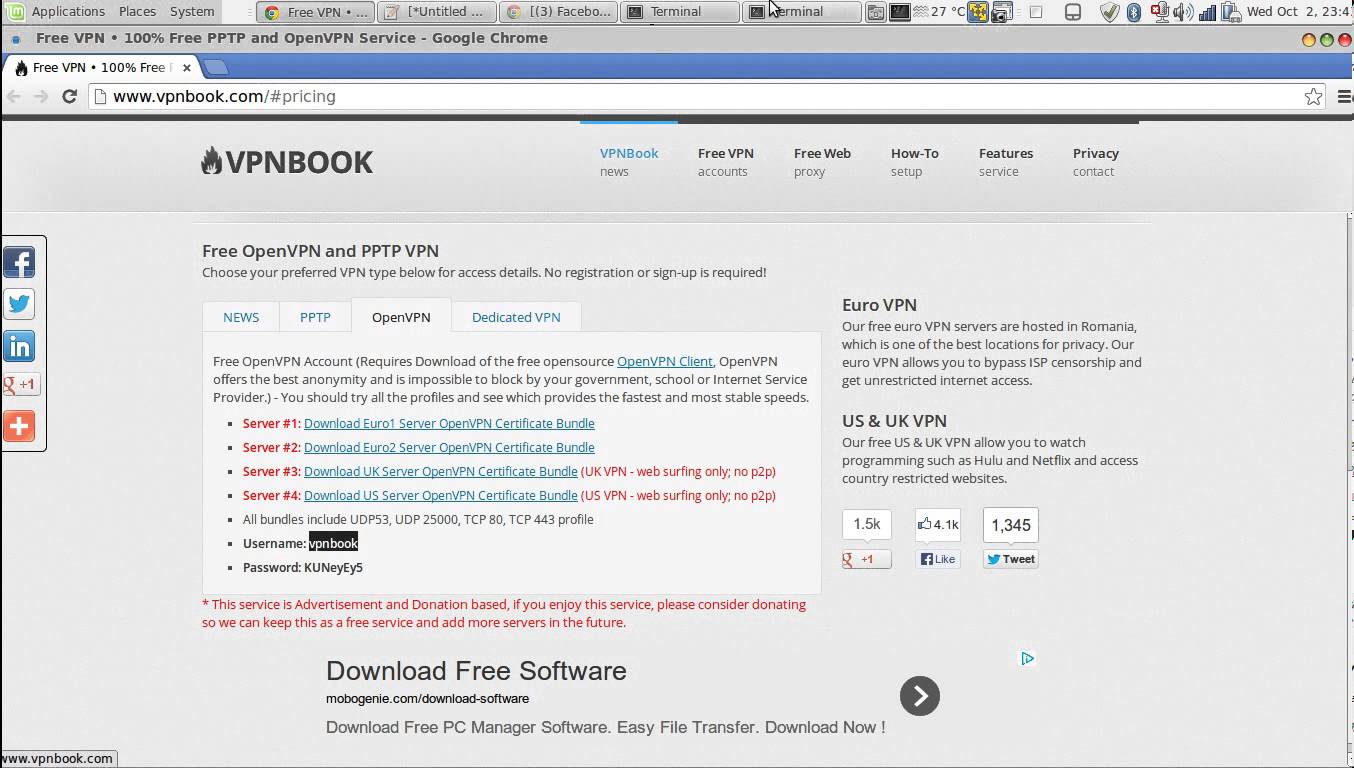Select the OpenVPN tab

(401, 317)
